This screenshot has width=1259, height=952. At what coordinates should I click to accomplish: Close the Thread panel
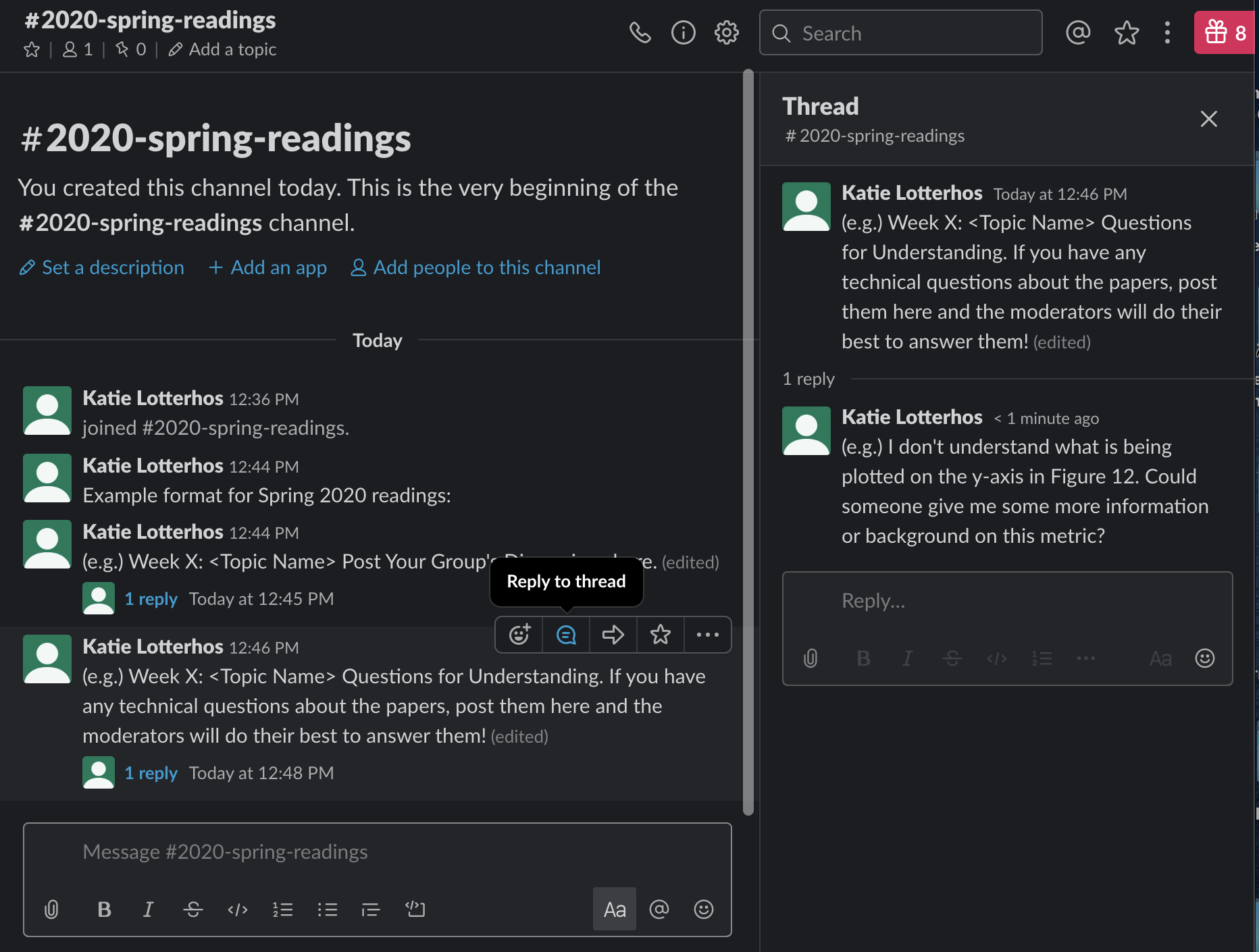tap(1209, 119)
